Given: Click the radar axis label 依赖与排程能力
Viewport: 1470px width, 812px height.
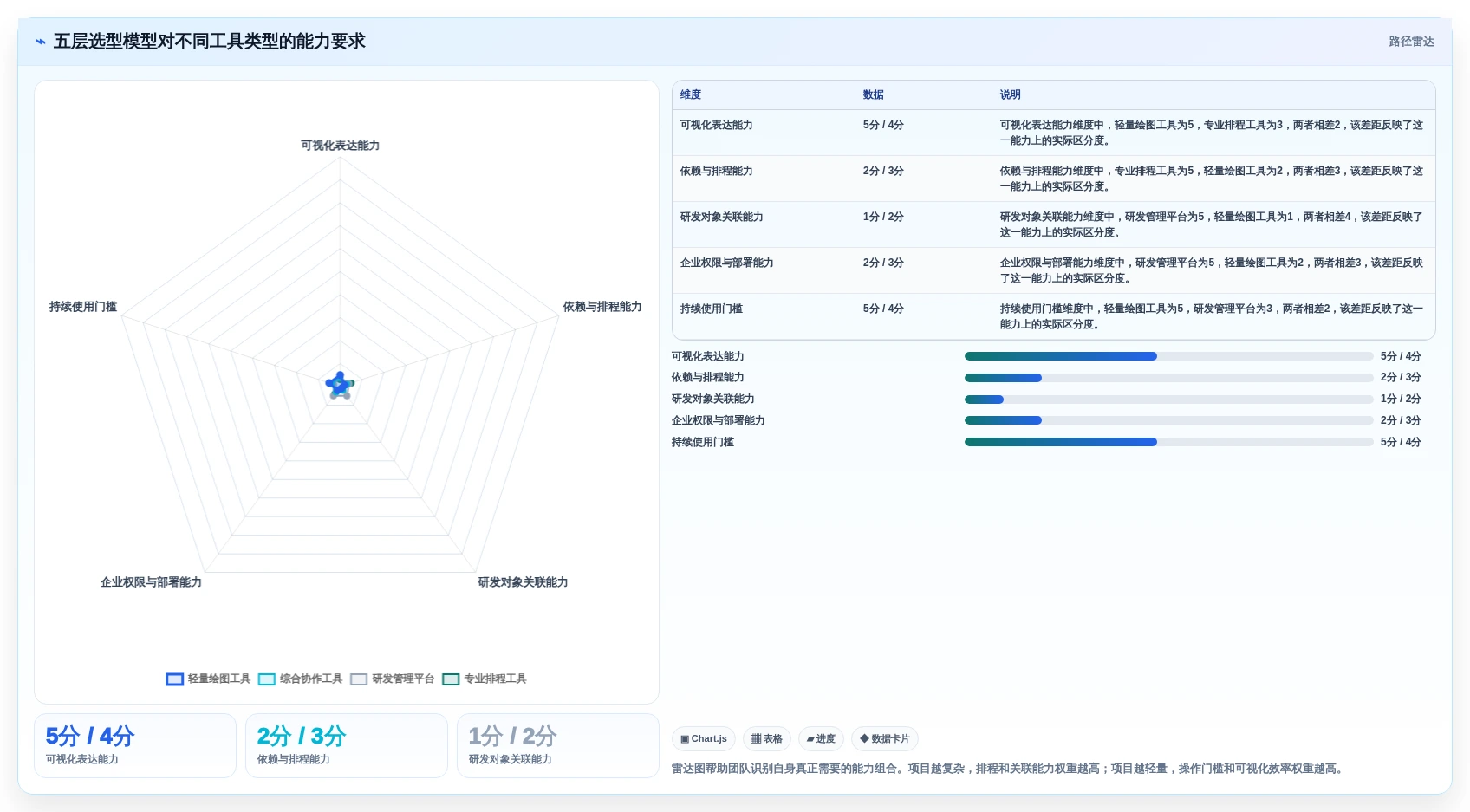Looking at the screenshot, I should click(x=602, y=307).
